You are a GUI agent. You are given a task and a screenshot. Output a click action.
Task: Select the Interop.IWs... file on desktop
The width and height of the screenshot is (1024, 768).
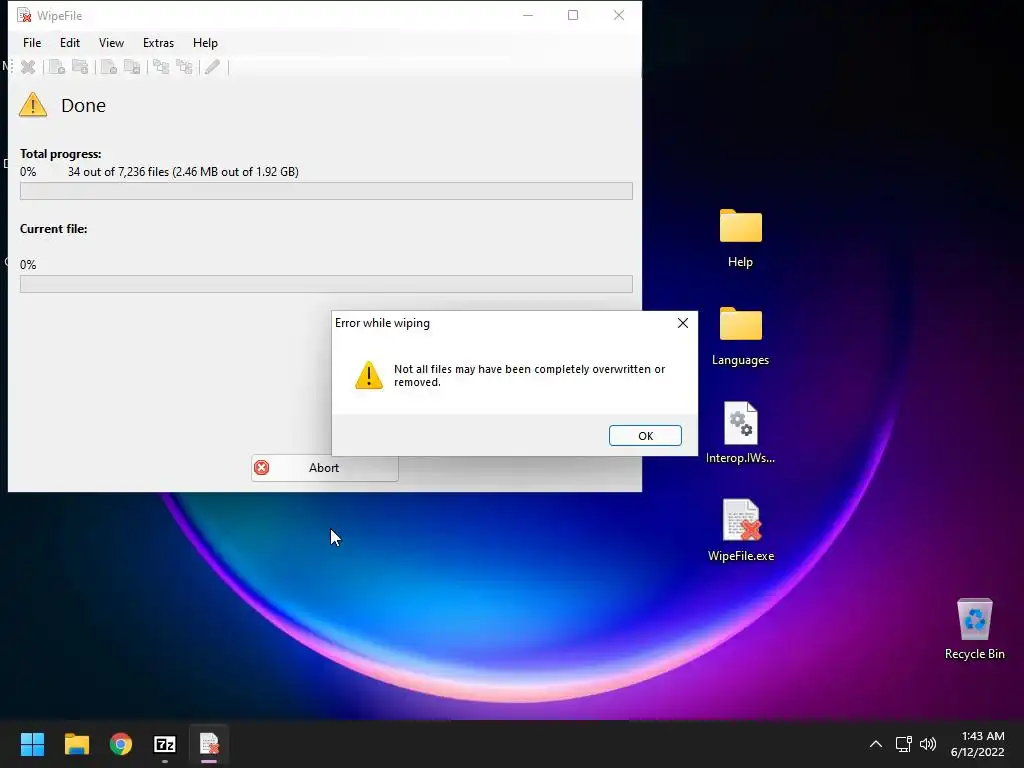(741, 433)
